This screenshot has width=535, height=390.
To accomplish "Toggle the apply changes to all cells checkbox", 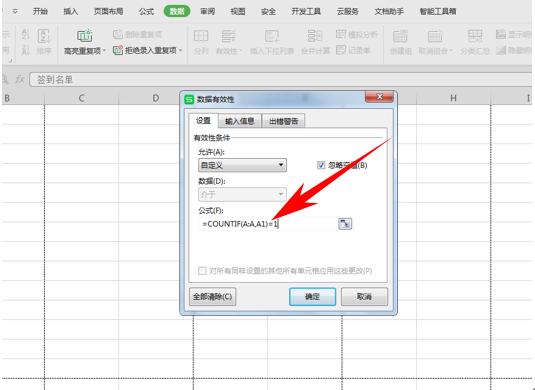I will click(x=202, y=271).
